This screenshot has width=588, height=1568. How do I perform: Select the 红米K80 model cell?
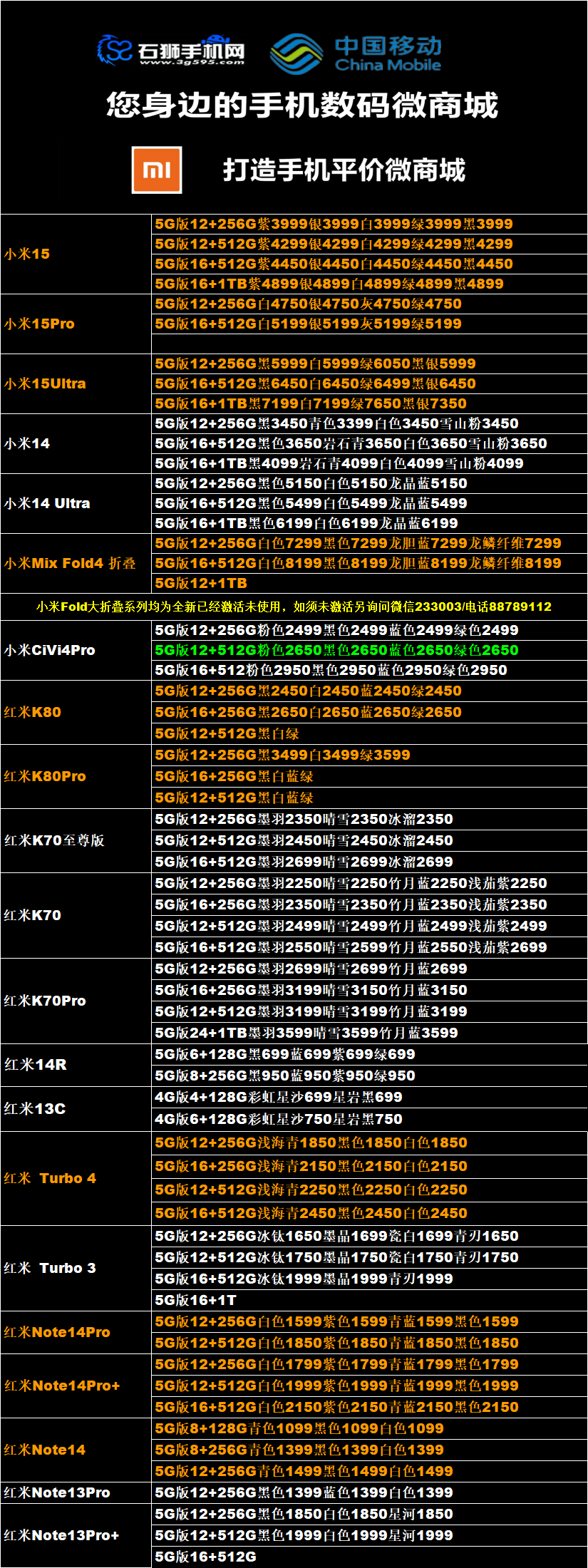point(76,712)
